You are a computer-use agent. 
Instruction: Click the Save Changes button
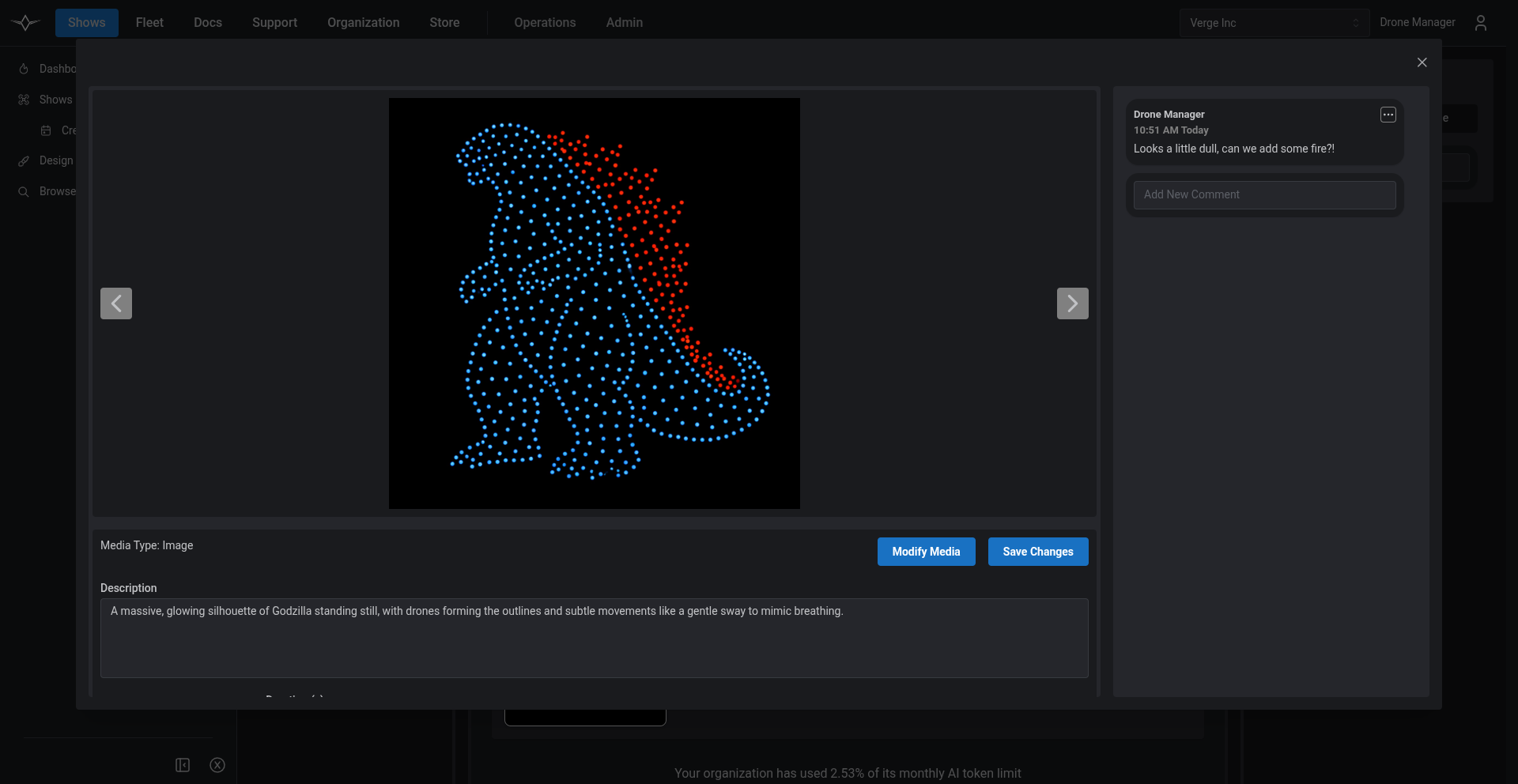[1038, 552]
